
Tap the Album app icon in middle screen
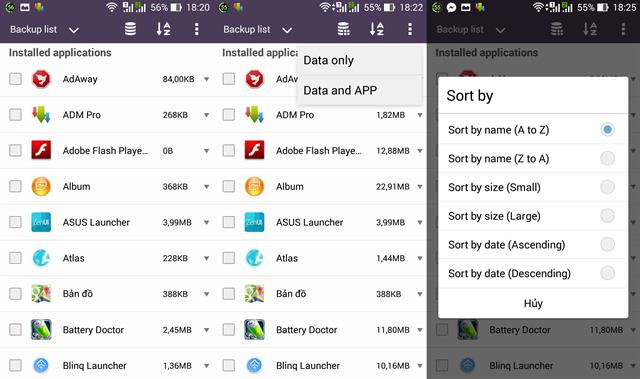pyautogui.click(x=255, y=186)
